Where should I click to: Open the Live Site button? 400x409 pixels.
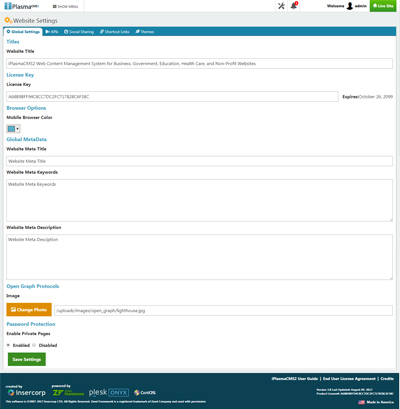pyautogui.click(x=383, y=6)
